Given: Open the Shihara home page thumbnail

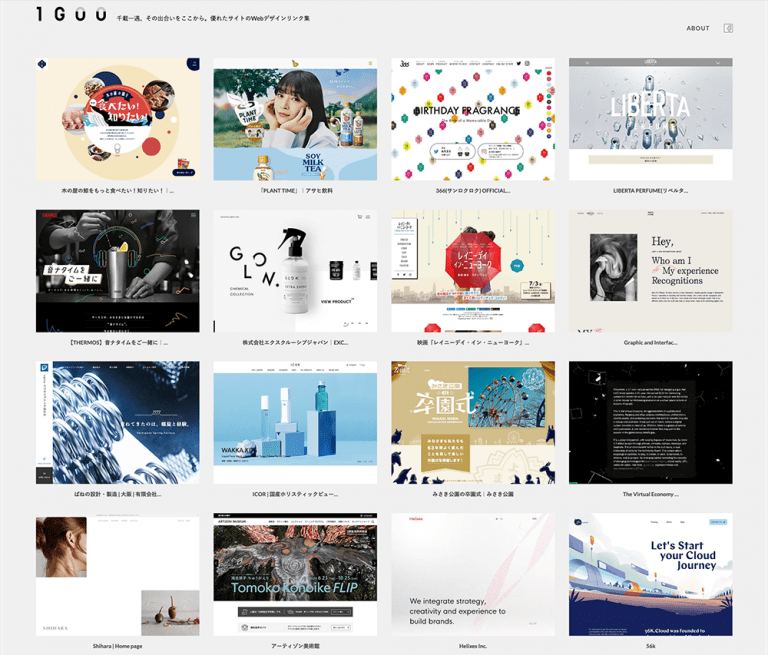Looking at the screenshot, I should (118, 575).
